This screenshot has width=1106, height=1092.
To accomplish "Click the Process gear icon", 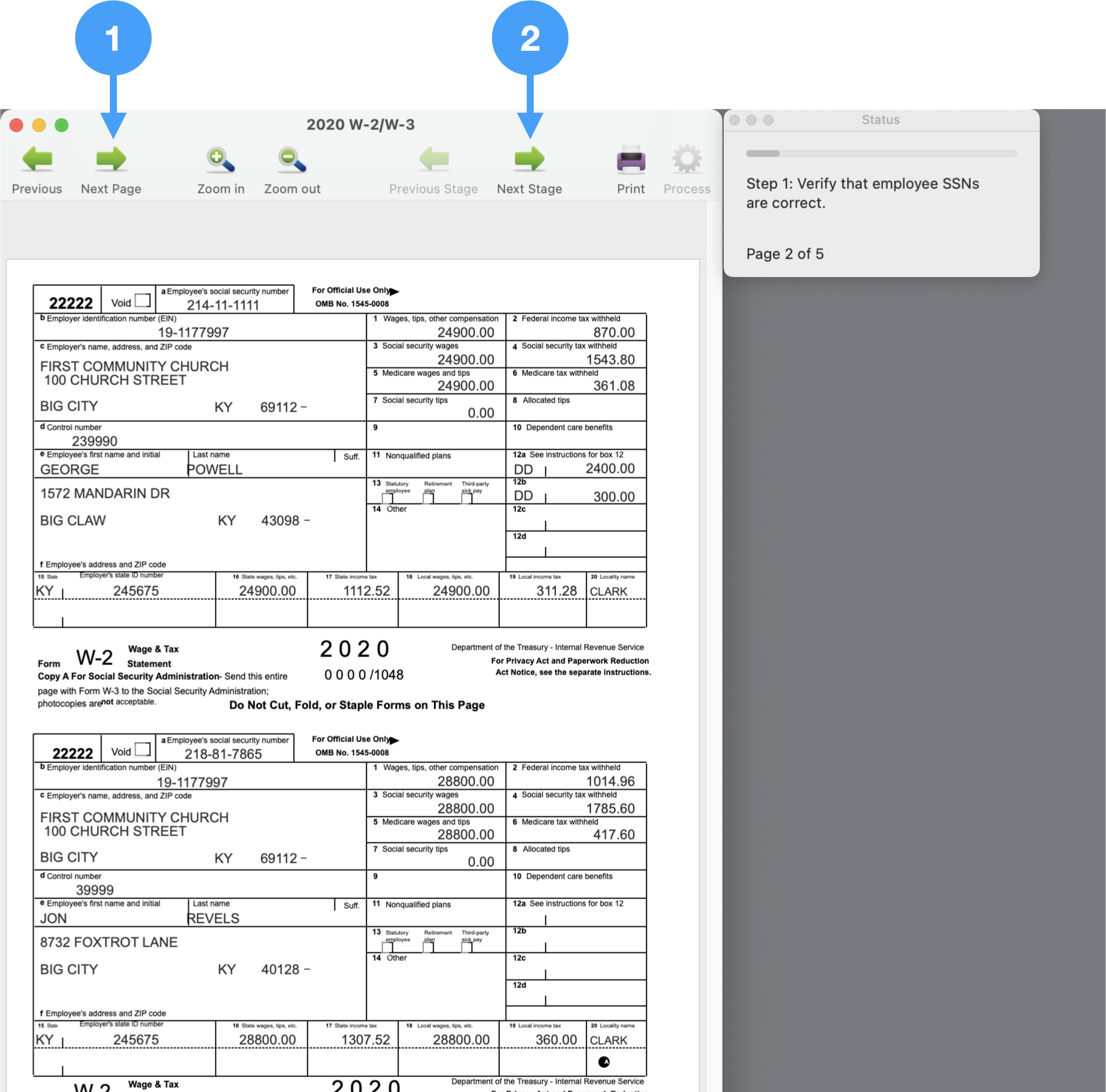I will (x=686, y=159).
